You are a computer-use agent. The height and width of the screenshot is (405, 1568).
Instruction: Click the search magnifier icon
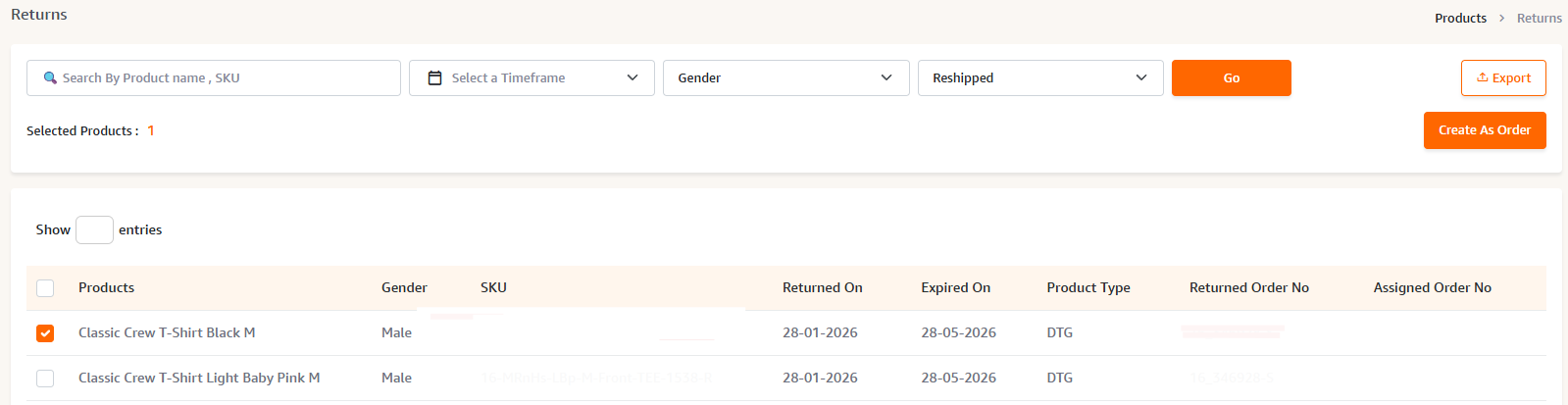(50, 78)
